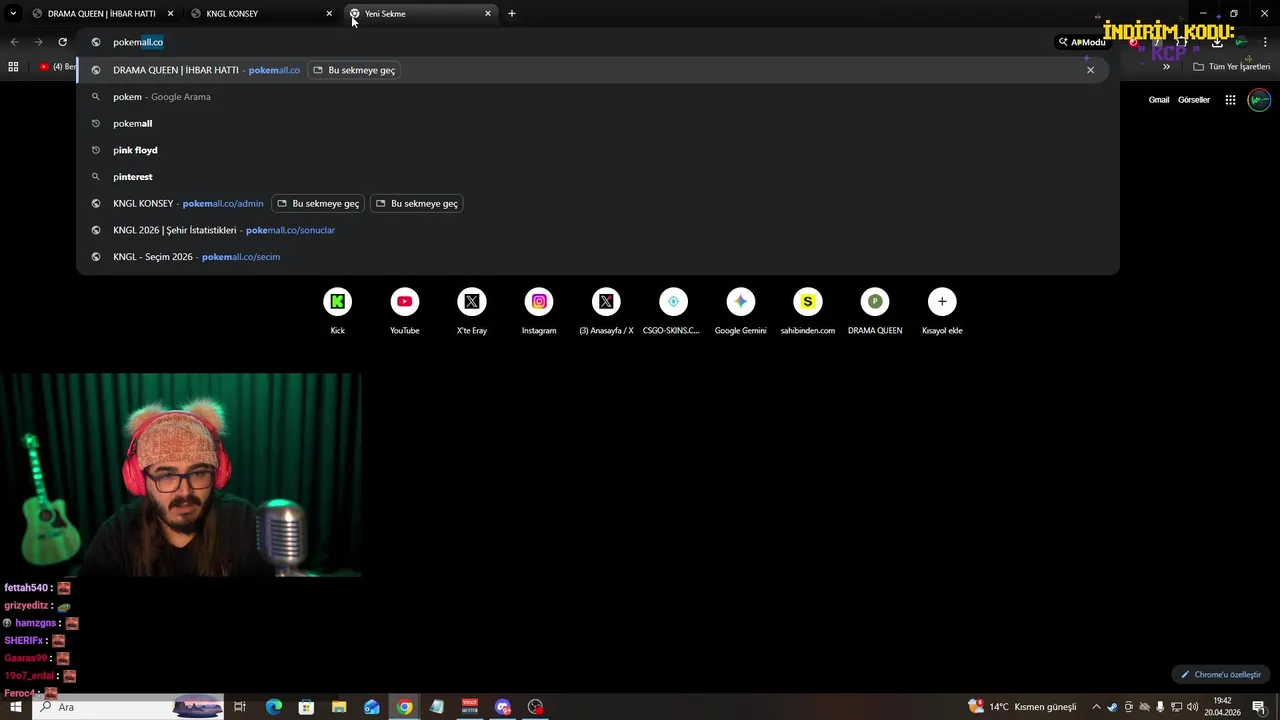Open the Google apps grid
This screenshot has width=1280, height=720.
1230,100
